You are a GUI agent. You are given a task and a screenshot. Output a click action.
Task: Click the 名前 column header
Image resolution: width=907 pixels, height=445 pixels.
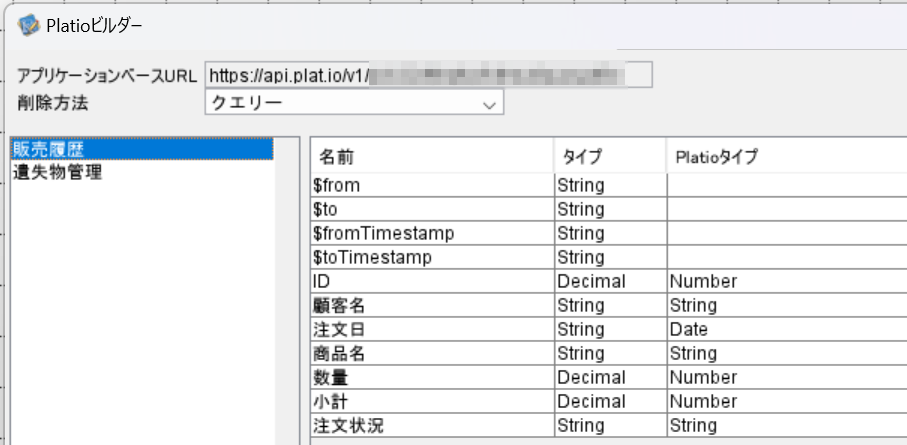tap(432, 156)
